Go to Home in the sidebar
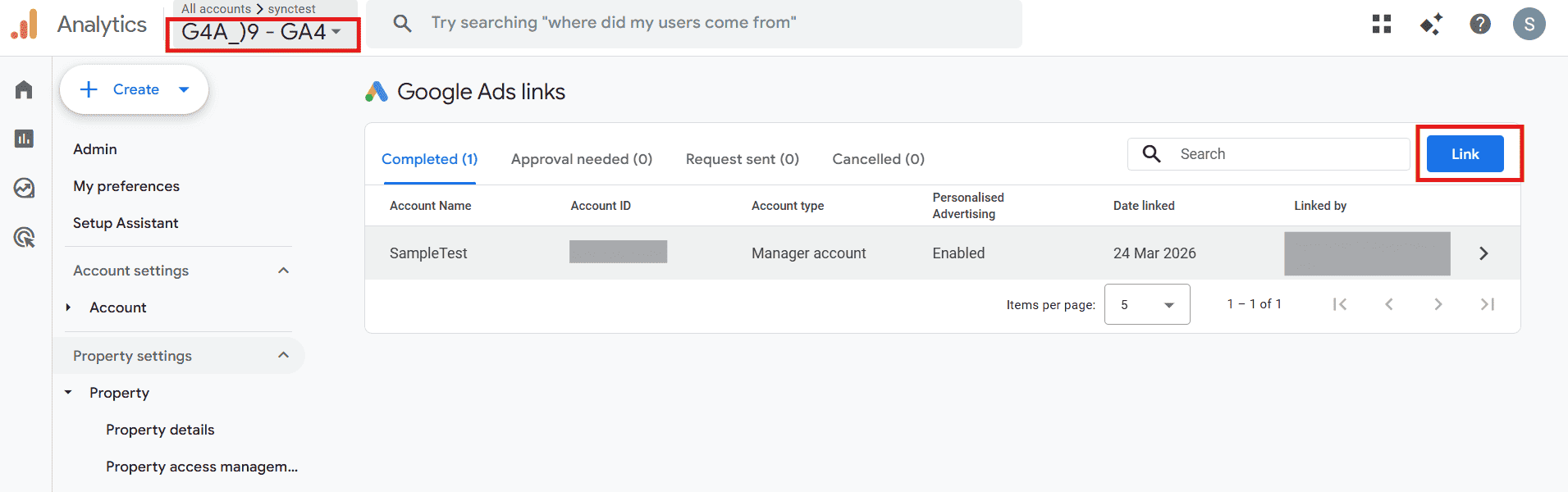This screenshot has height=492, width=1568. 24,89
